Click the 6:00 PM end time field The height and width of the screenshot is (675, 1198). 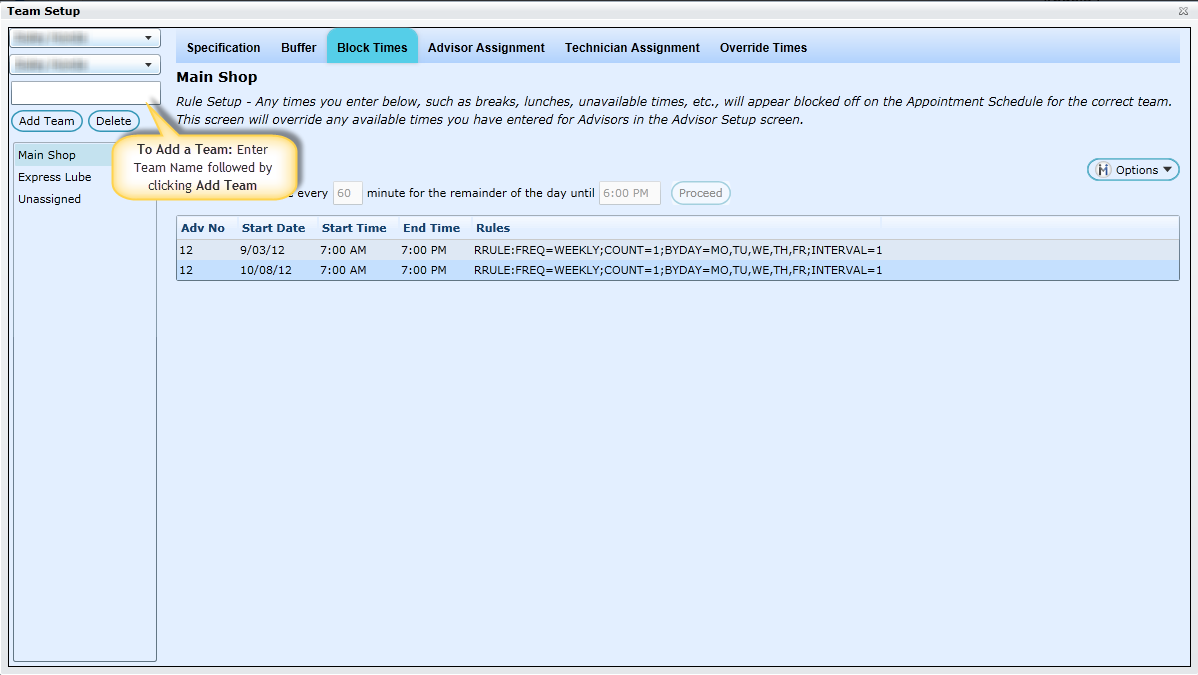point(629,193)
